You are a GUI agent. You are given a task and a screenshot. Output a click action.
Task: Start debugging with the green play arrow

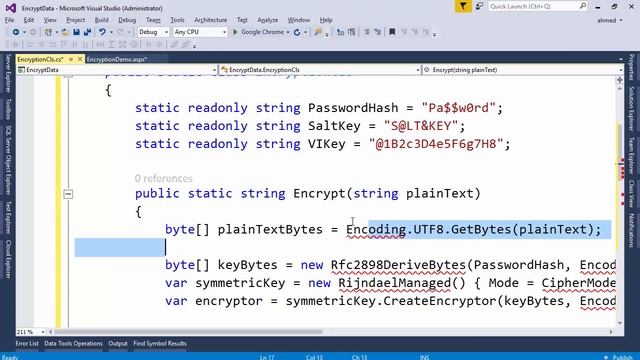(x=235, y=32)
